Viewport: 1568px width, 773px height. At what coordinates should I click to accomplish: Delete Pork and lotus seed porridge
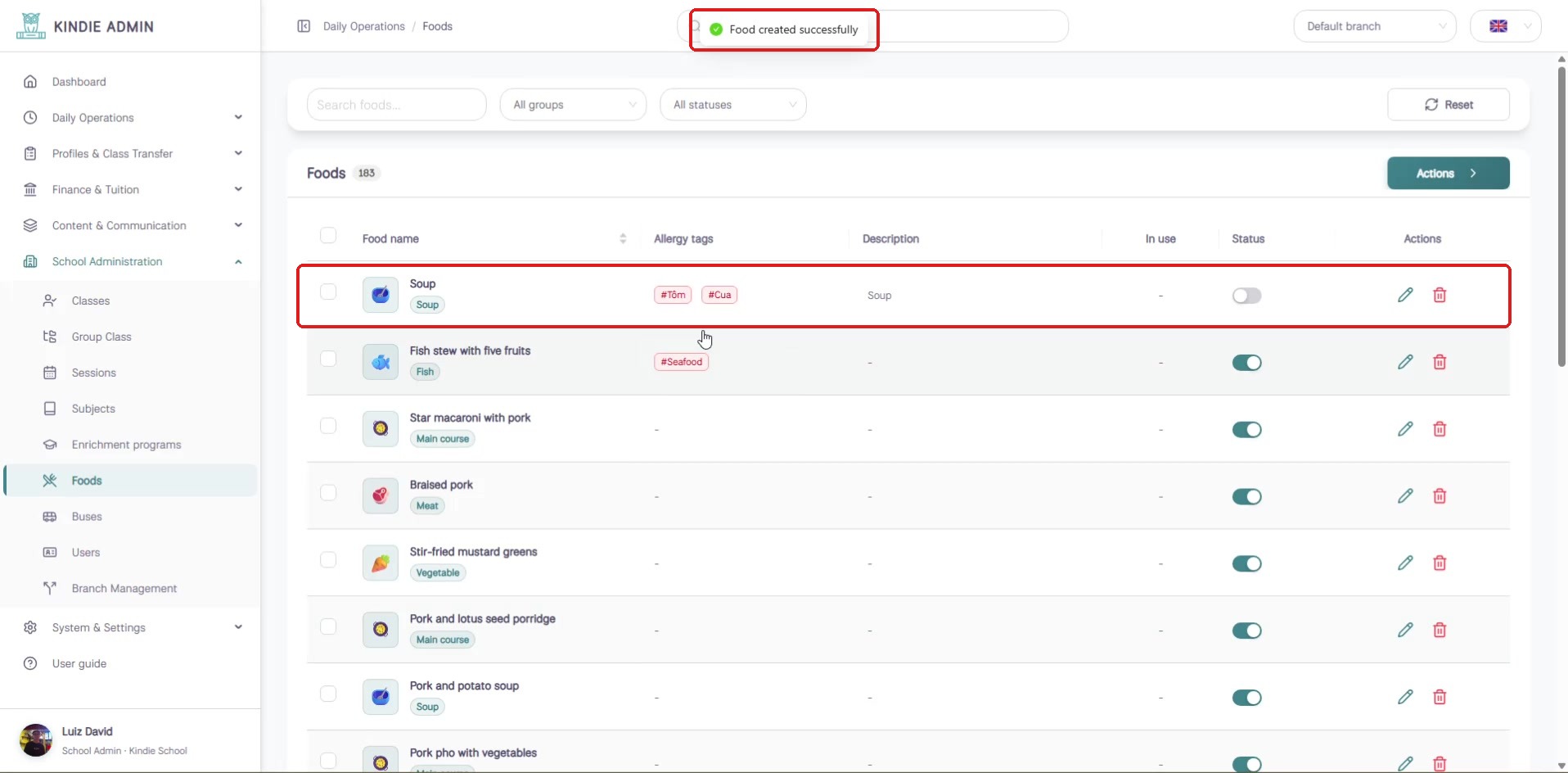tap(1440, 631)
